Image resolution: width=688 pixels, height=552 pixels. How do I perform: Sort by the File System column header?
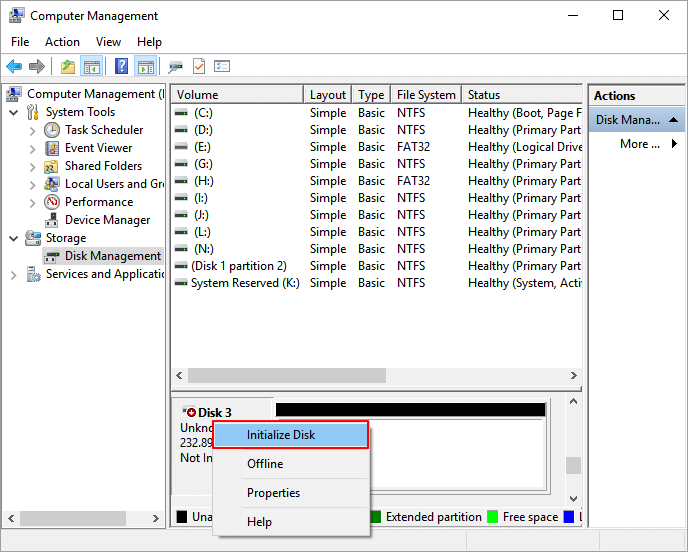pos(424,95)
